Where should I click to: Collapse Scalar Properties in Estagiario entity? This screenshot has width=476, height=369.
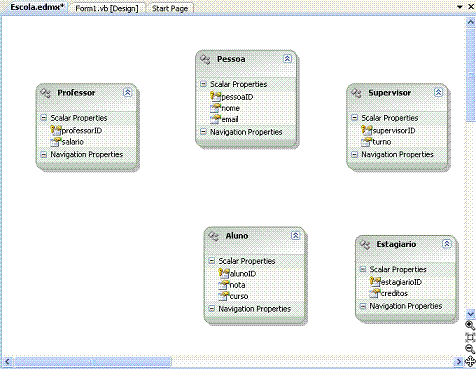363,269
